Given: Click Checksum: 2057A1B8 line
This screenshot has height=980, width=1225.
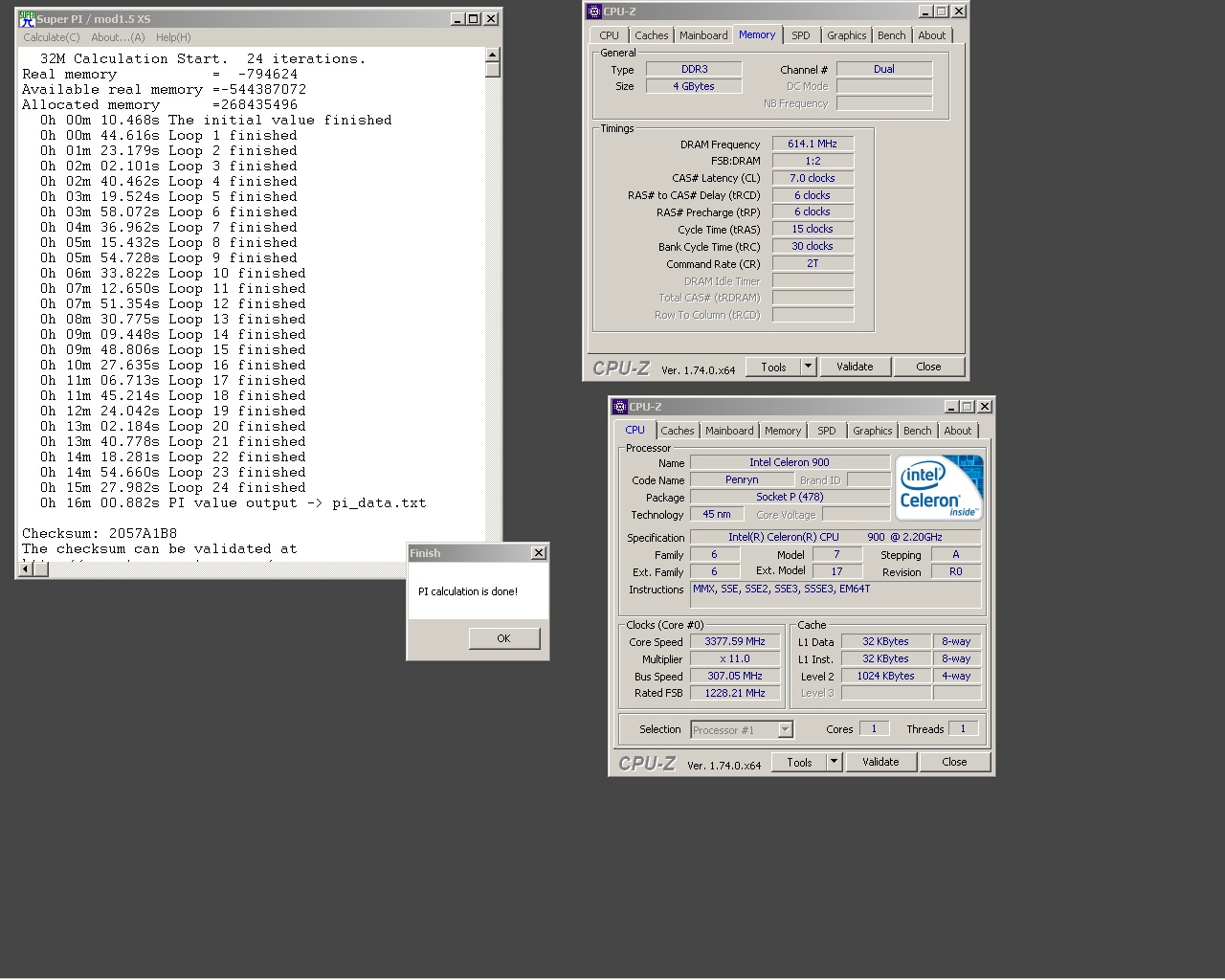Looking at the screenshot, I should (x=100, y=533).
